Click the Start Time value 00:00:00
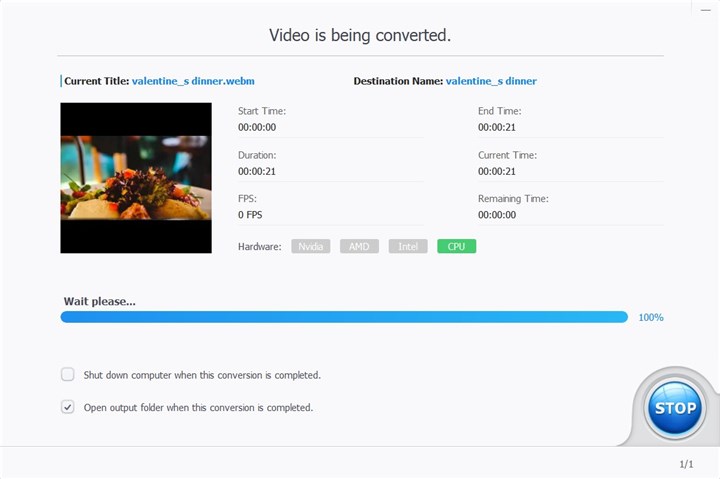 (x=257, y=127)
